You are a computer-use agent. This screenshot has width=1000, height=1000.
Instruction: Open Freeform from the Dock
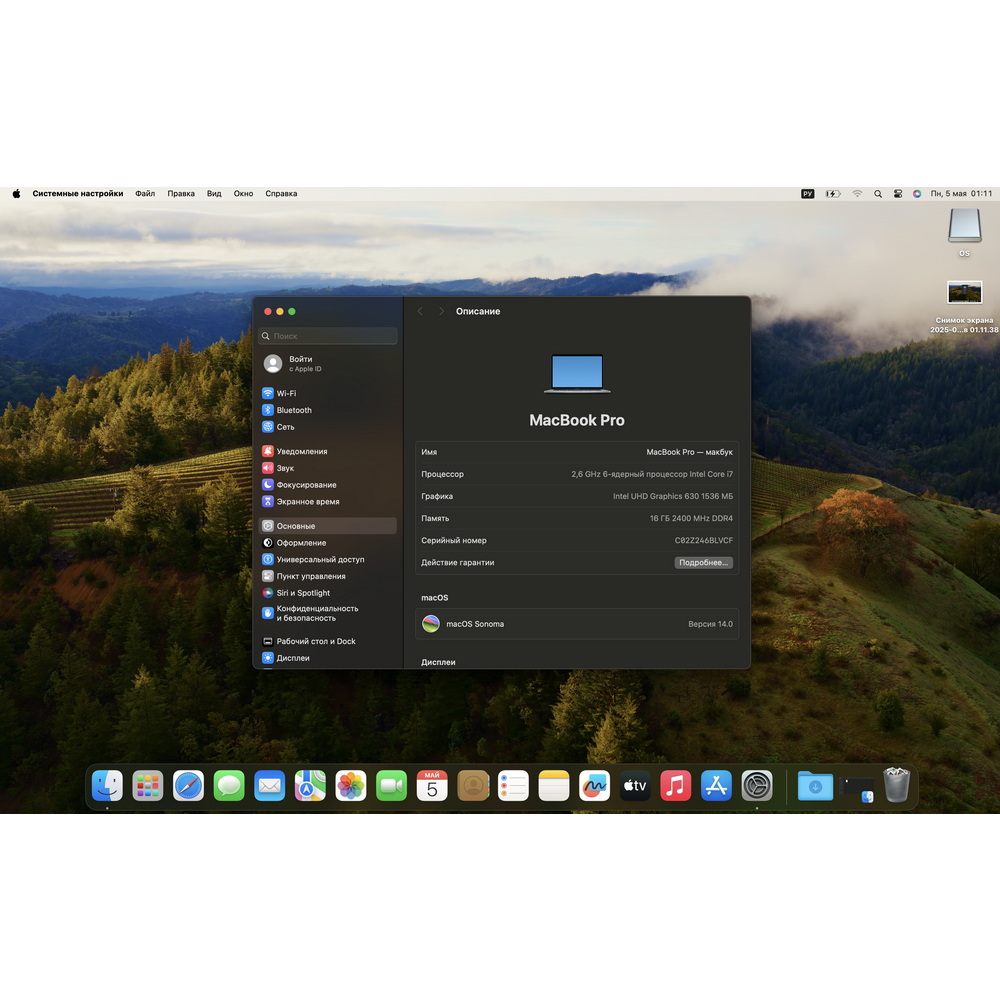(x=594, y=786)
